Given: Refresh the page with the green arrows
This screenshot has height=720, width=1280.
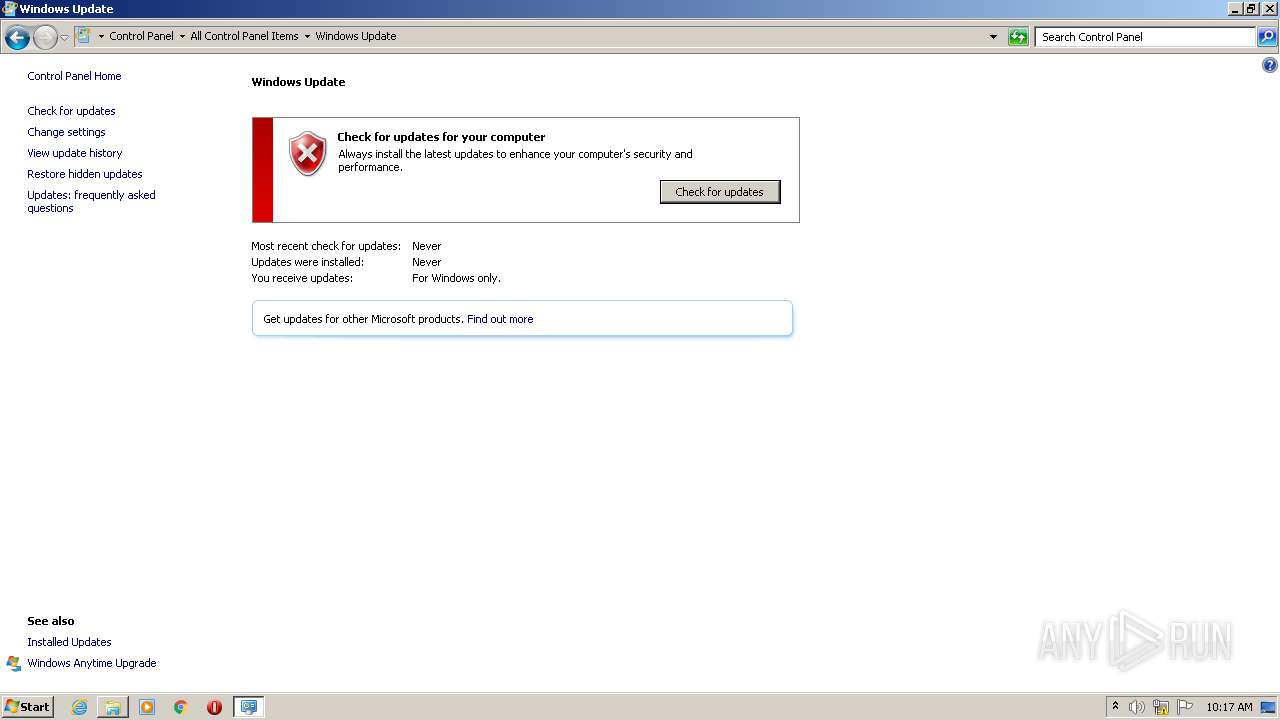Looking at the screenshot, I should 1018,37.
